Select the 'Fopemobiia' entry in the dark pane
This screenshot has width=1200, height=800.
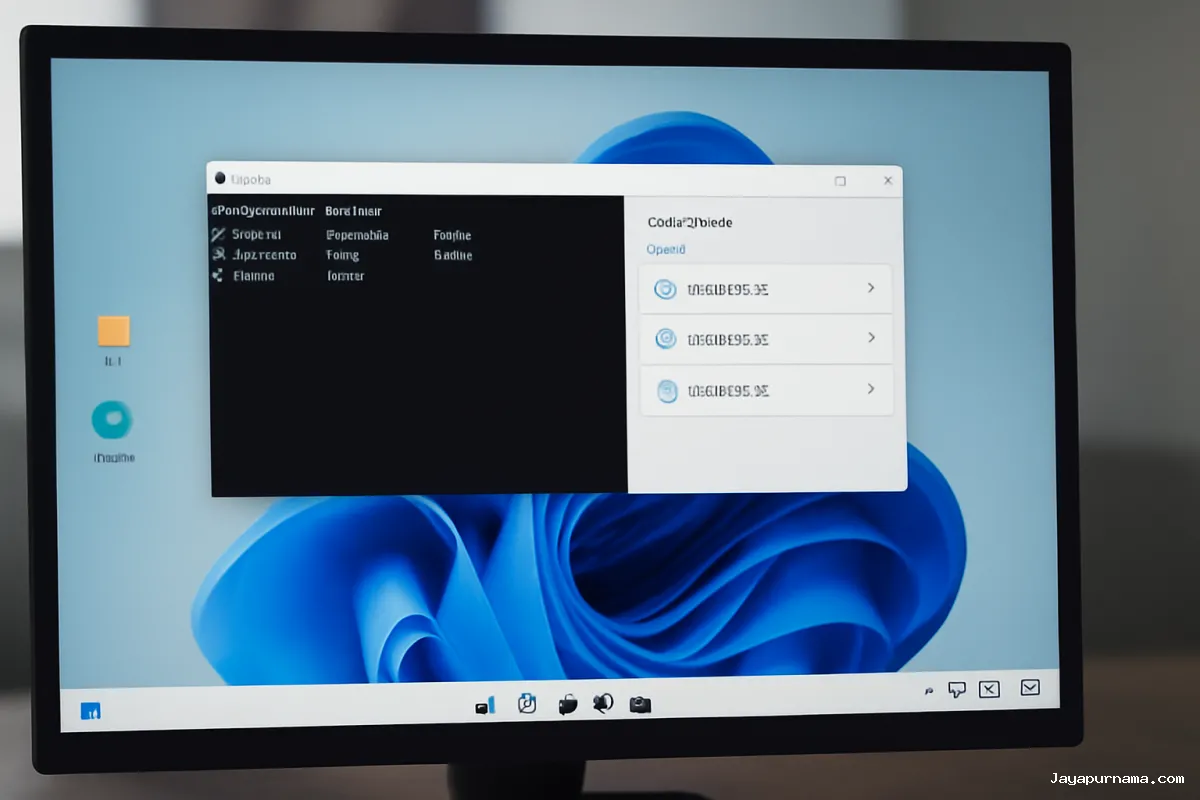click(357, 235)
